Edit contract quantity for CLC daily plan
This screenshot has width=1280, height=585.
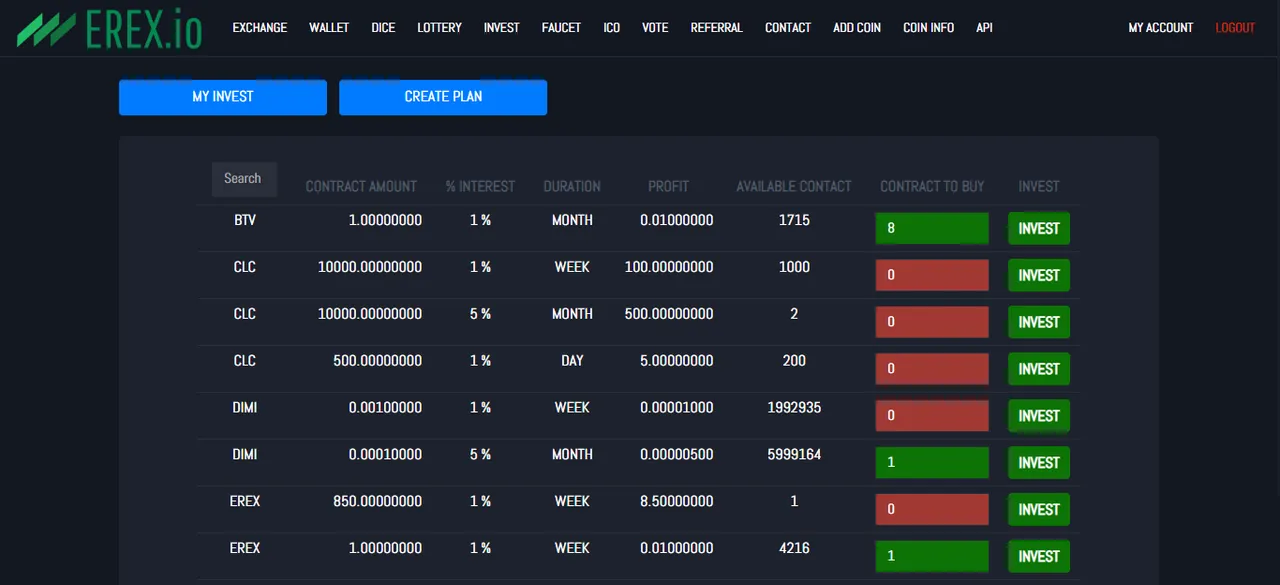932,369
